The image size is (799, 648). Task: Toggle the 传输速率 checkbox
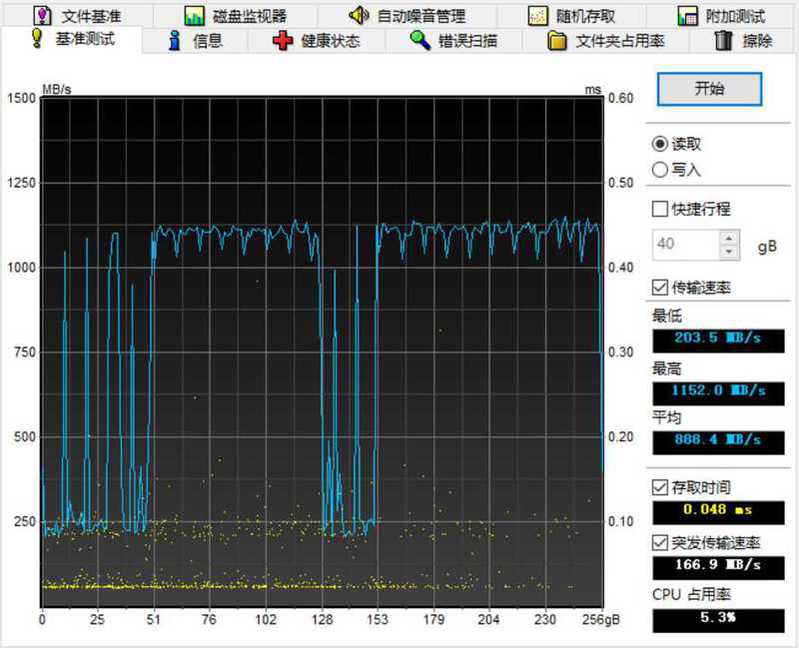[x=660, y=287]
